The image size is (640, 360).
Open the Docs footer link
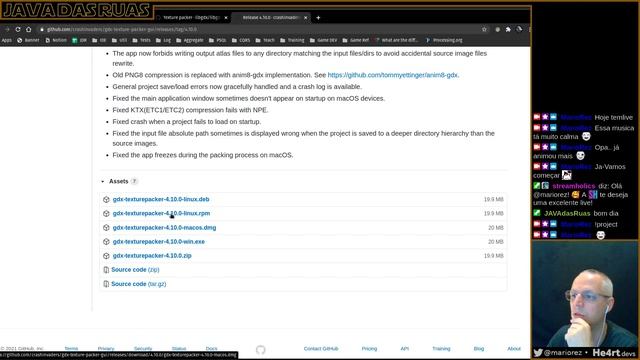tap(211, 349)
